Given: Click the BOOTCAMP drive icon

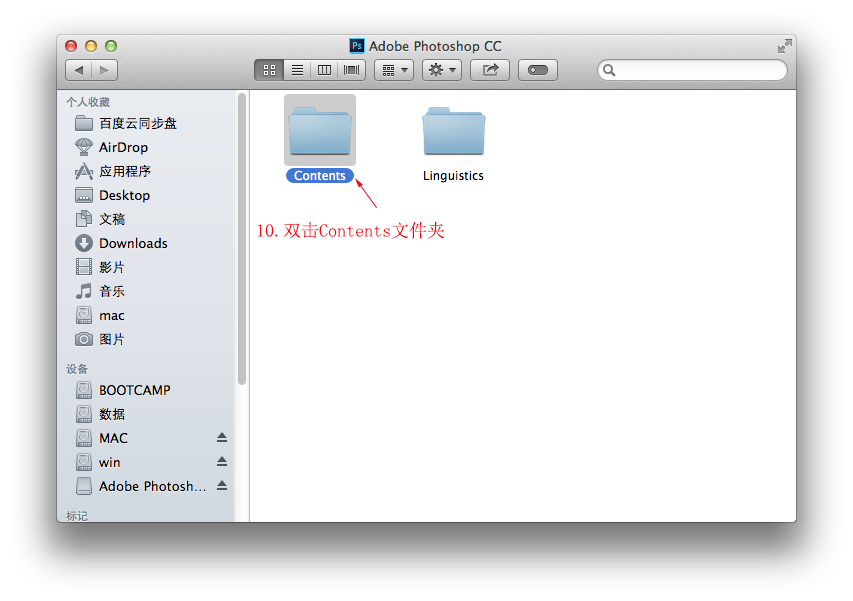Looking at the screenshot, I should (84, 390).
